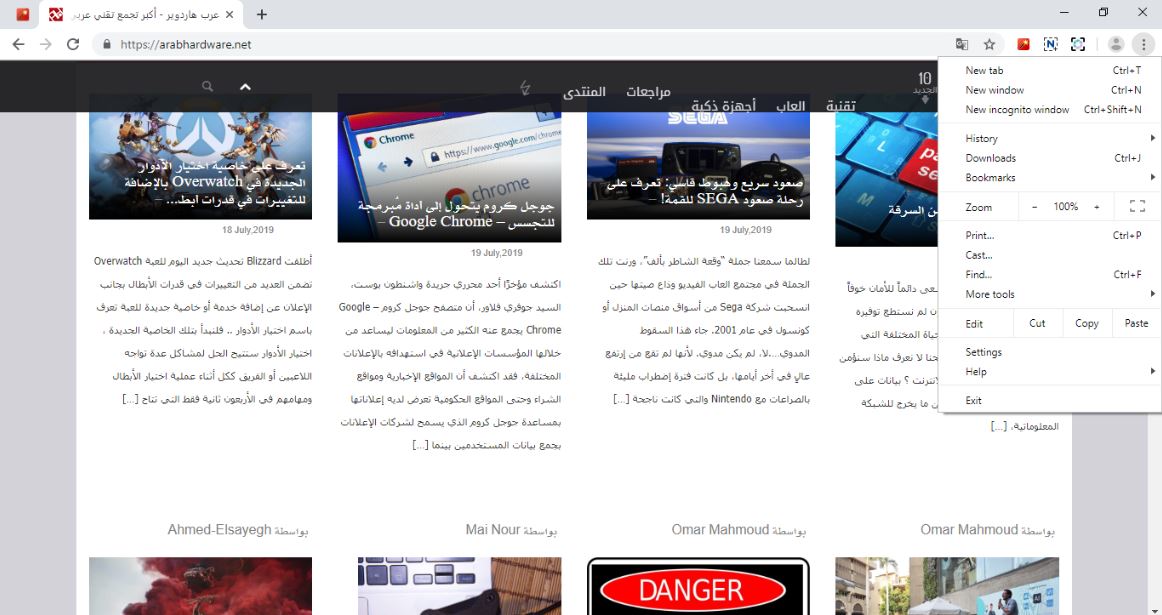Open the Chrome profile avatar
The width and height of the screenshot is (1162, 615).
point(1116,44)
